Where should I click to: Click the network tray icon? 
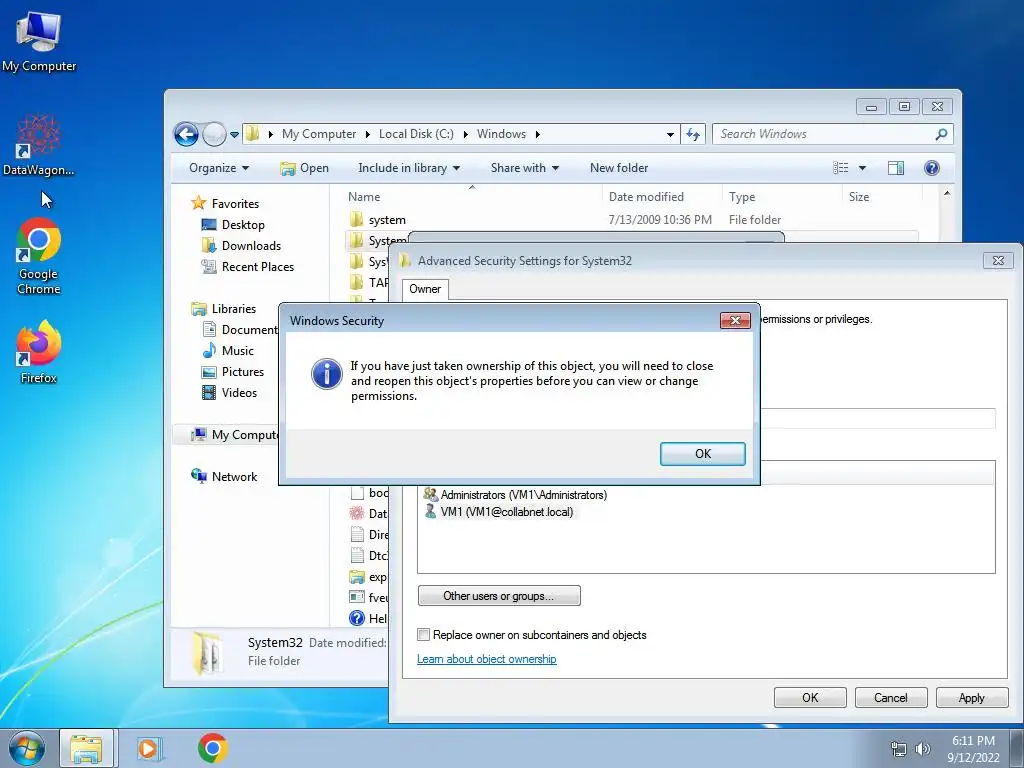pos(899,749)
